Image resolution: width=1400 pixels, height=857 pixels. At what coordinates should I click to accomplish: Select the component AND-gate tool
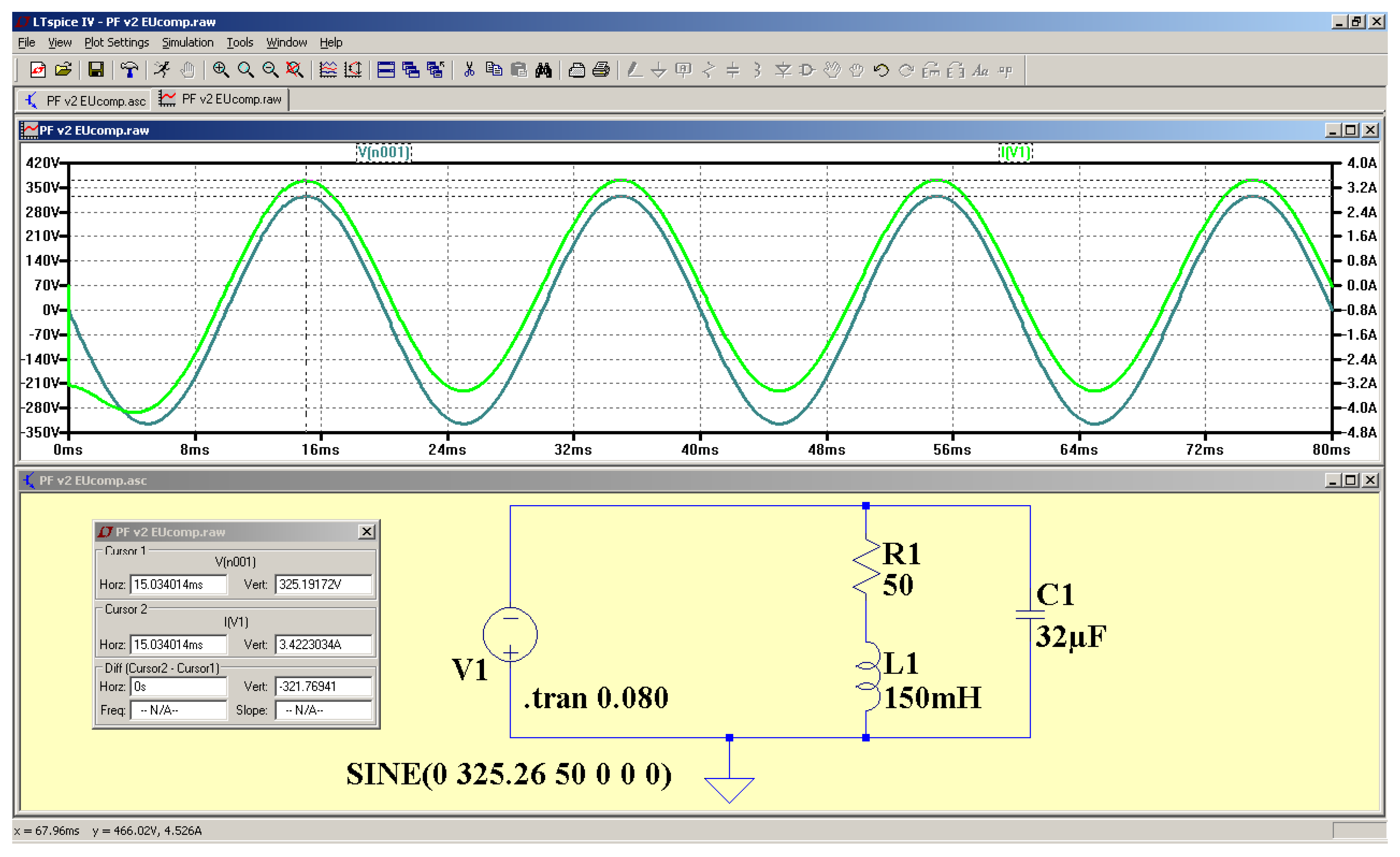coord(808,70)
